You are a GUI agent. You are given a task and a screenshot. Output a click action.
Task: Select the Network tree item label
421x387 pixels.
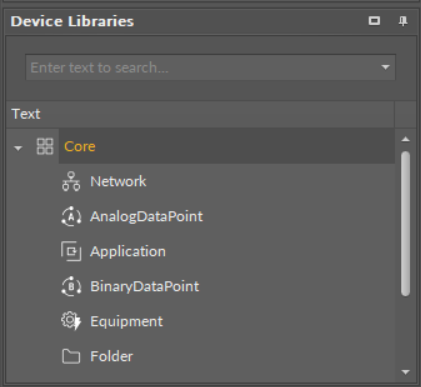tap(118, 181)
